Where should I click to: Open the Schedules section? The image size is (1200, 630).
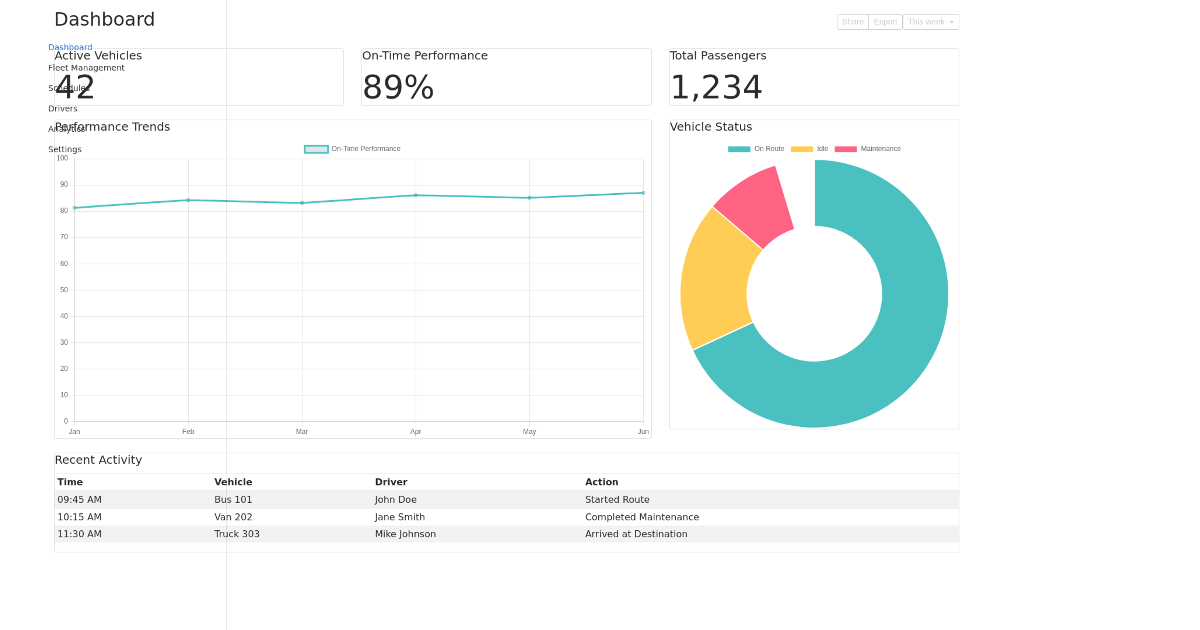pyautogui.click(x=69, y=88)
